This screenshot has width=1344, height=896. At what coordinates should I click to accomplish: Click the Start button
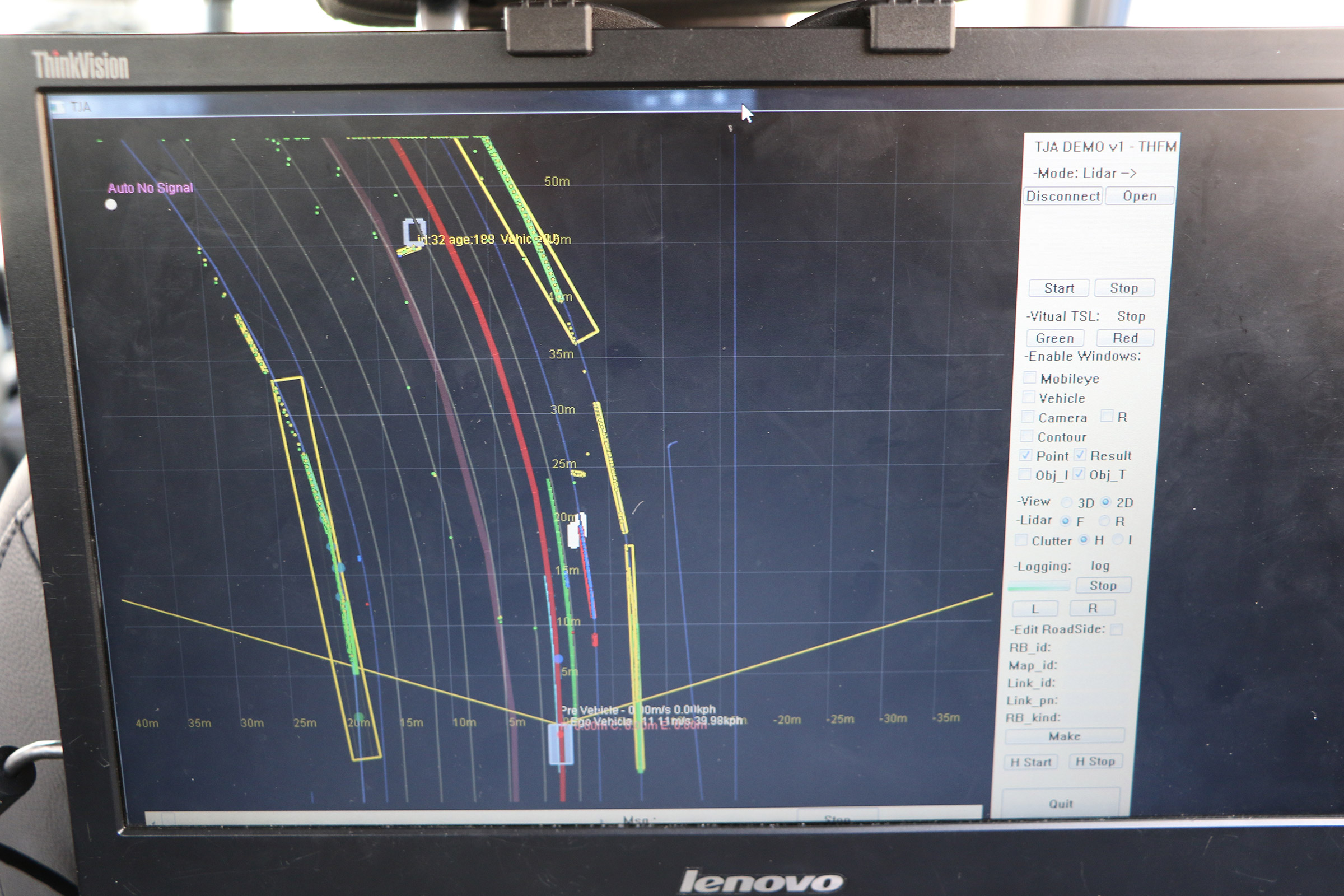(1059, 288)
